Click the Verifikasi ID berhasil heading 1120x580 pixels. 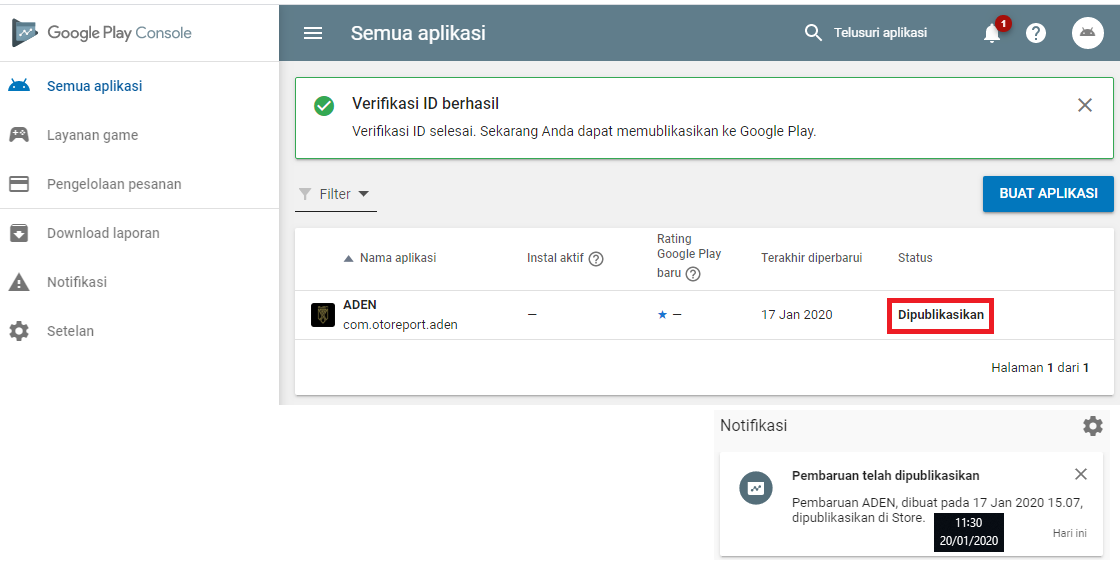click(x=425, y=104)
